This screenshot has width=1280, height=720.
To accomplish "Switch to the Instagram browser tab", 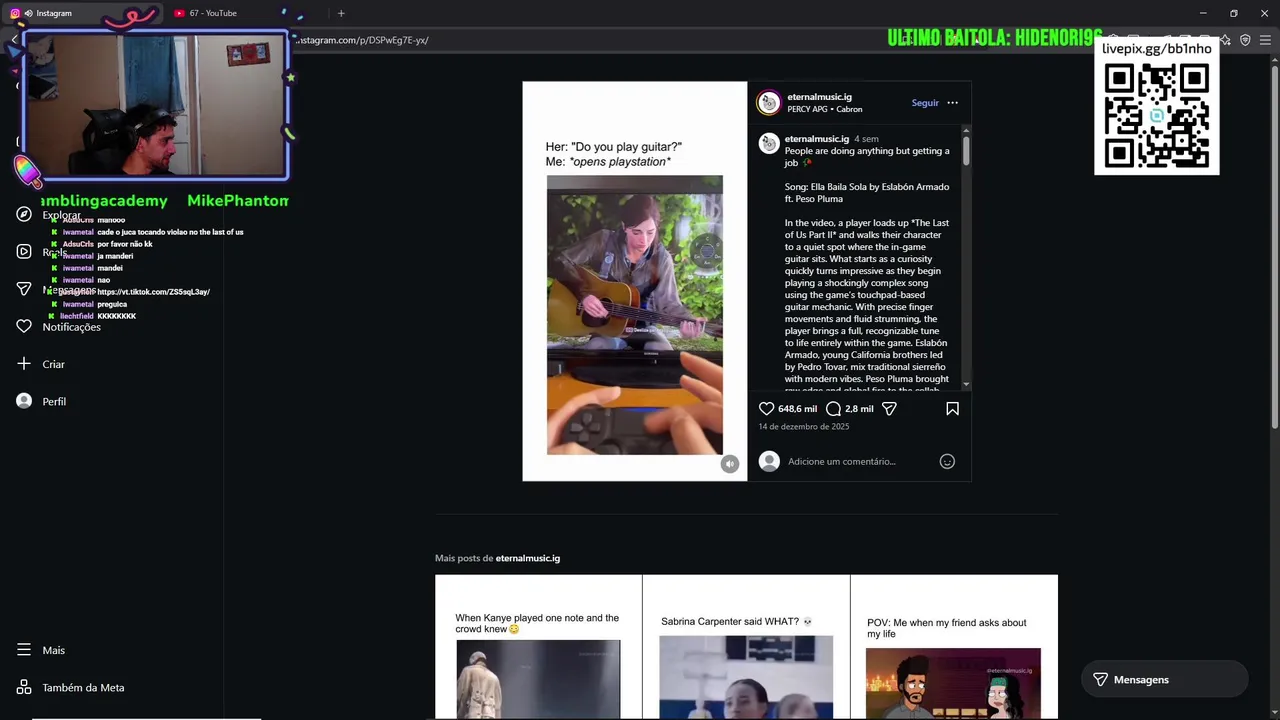I will 82,13.
